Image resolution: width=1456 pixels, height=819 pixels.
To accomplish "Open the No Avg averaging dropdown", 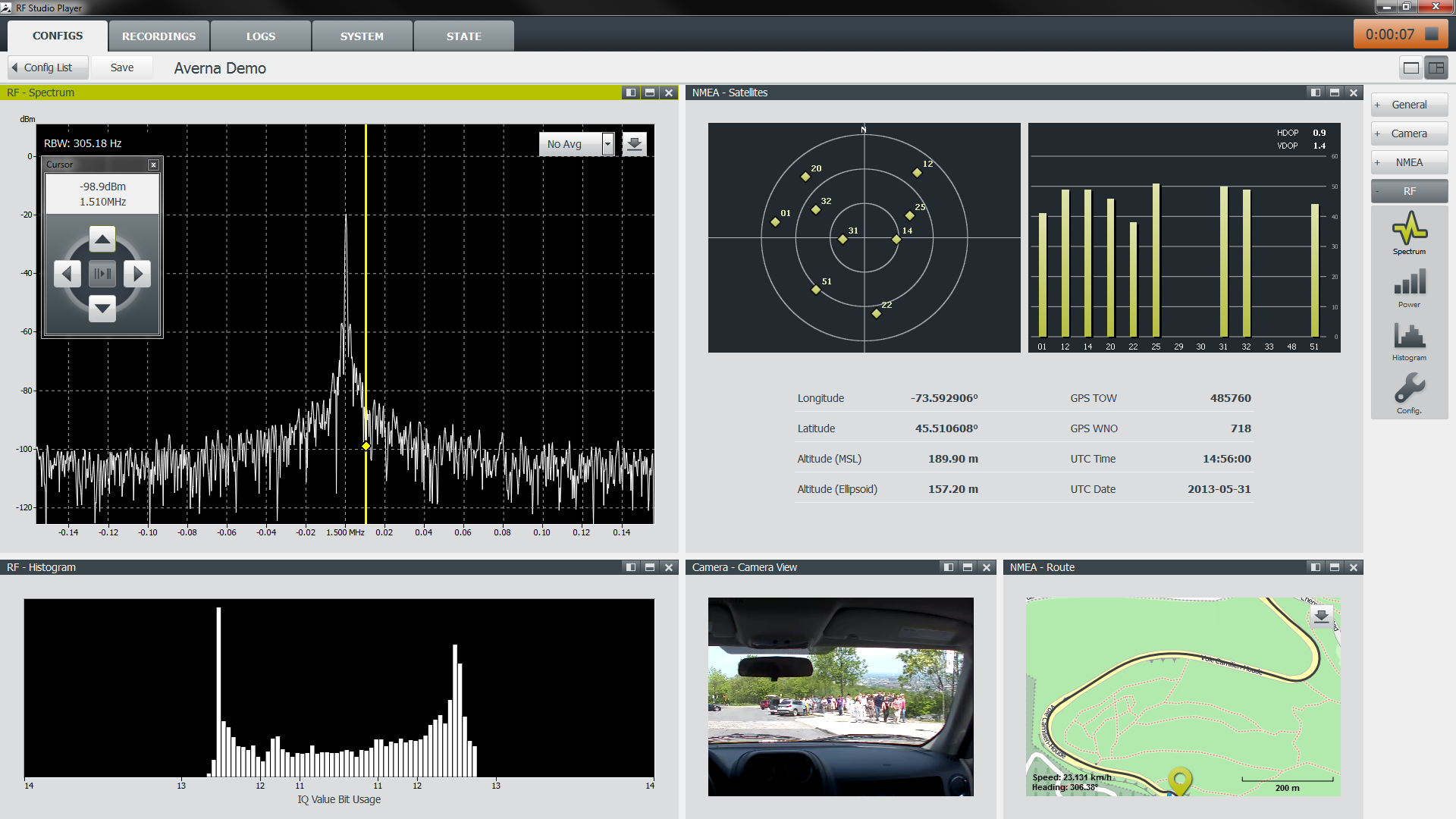I will coord(576,144).
